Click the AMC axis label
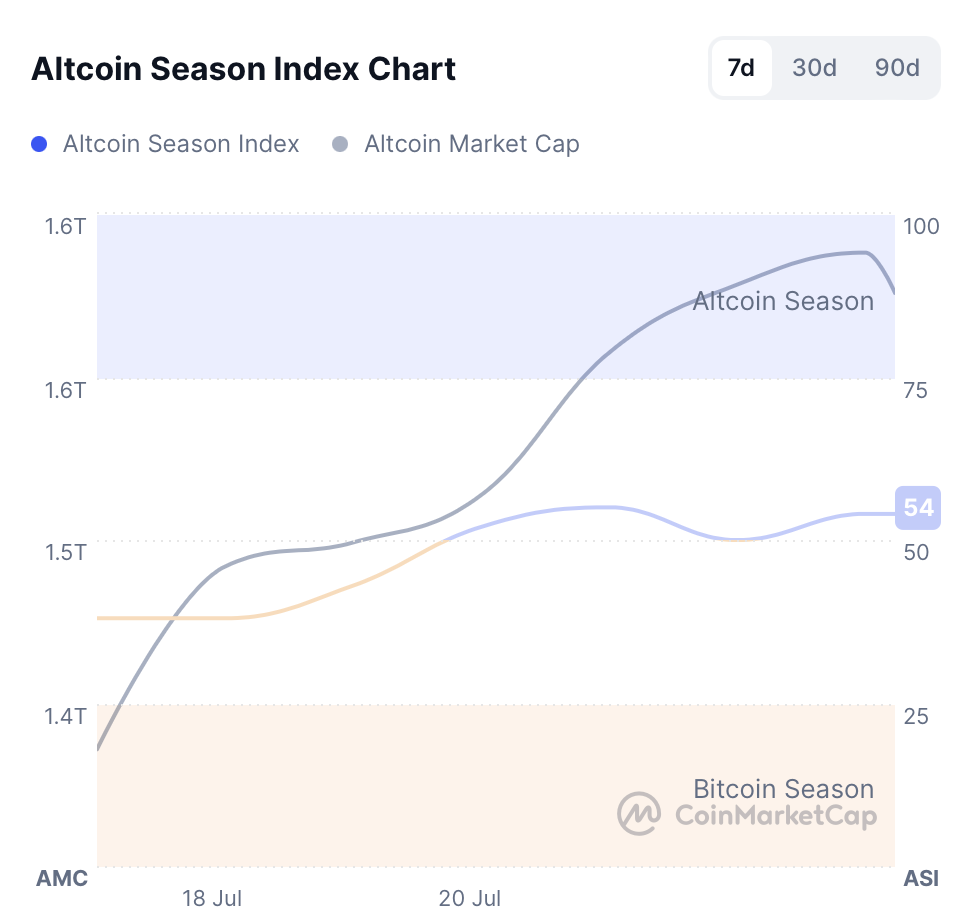 [62, 879]
